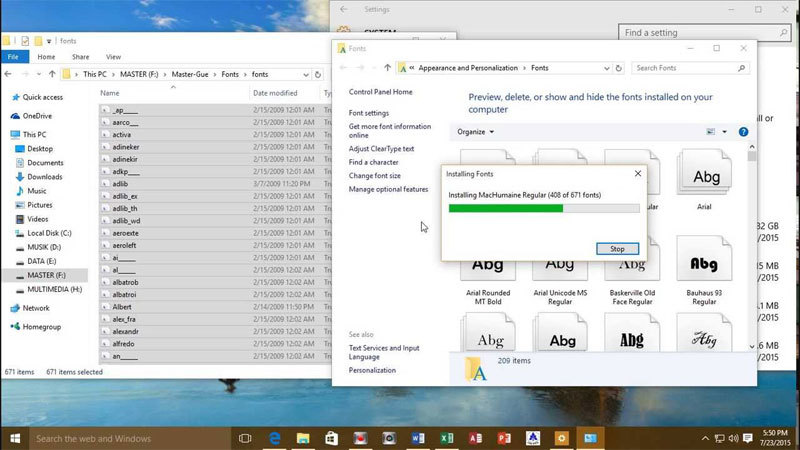Click the Arial font icon

pyautogui.click(x=706, y=176)
